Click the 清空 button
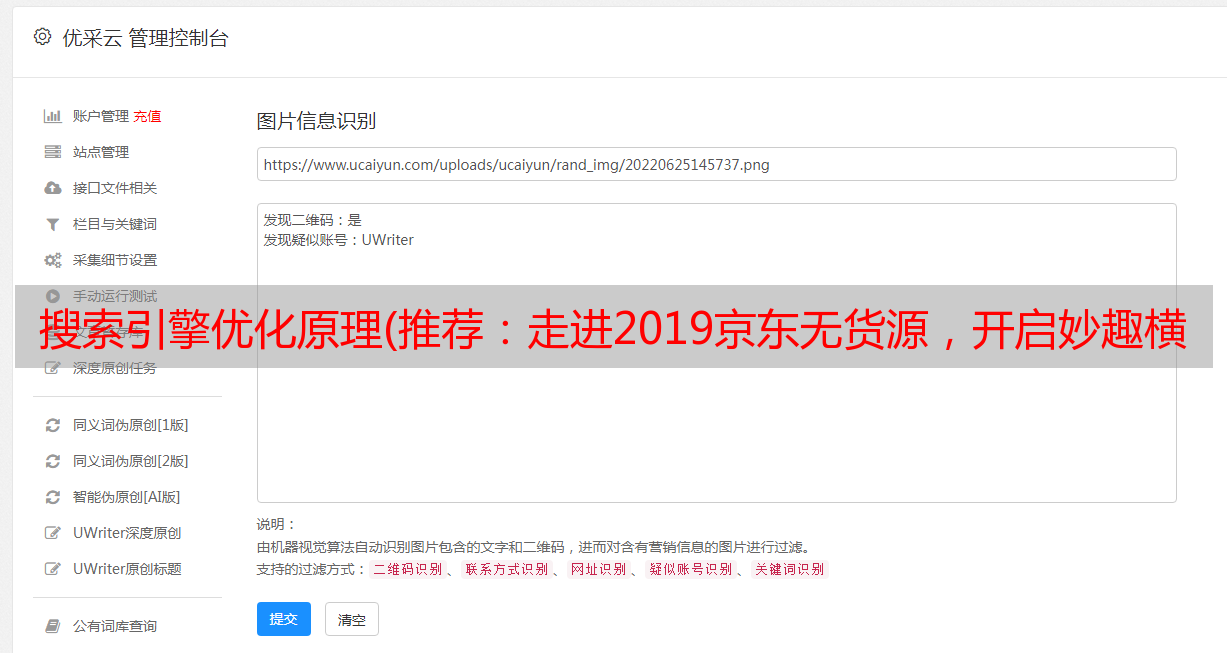 click(352, 619)
